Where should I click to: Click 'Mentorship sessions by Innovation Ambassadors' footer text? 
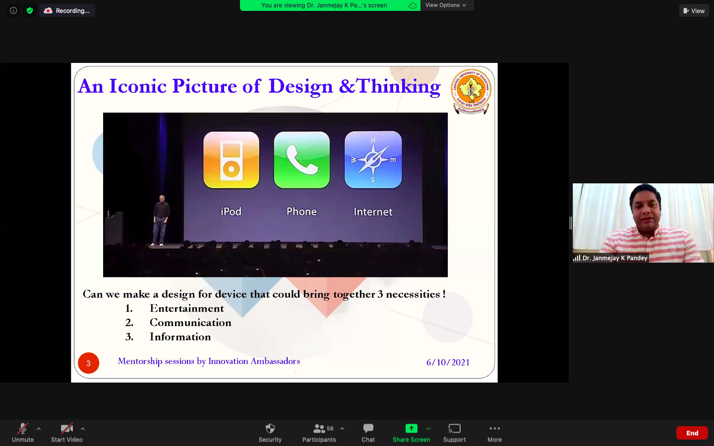point(209,361)
